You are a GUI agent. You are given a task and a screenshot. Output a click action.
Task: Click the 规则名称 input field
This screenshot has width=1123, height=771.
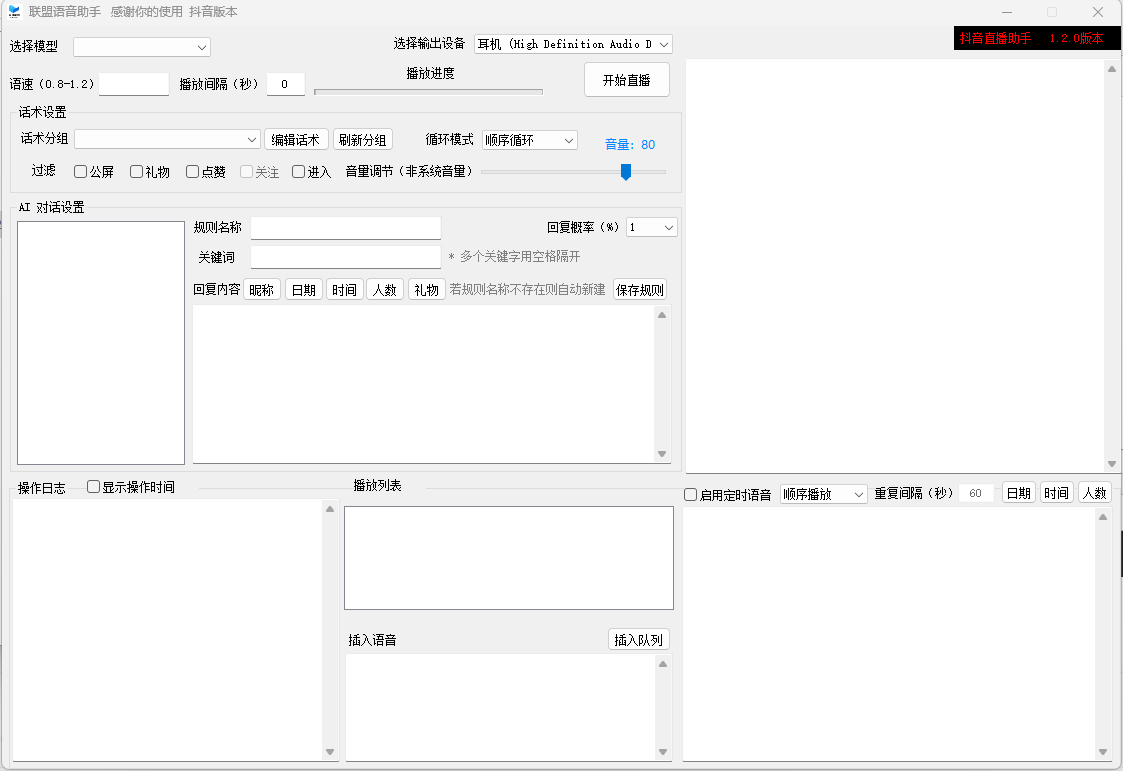click(x=345, y=227)
